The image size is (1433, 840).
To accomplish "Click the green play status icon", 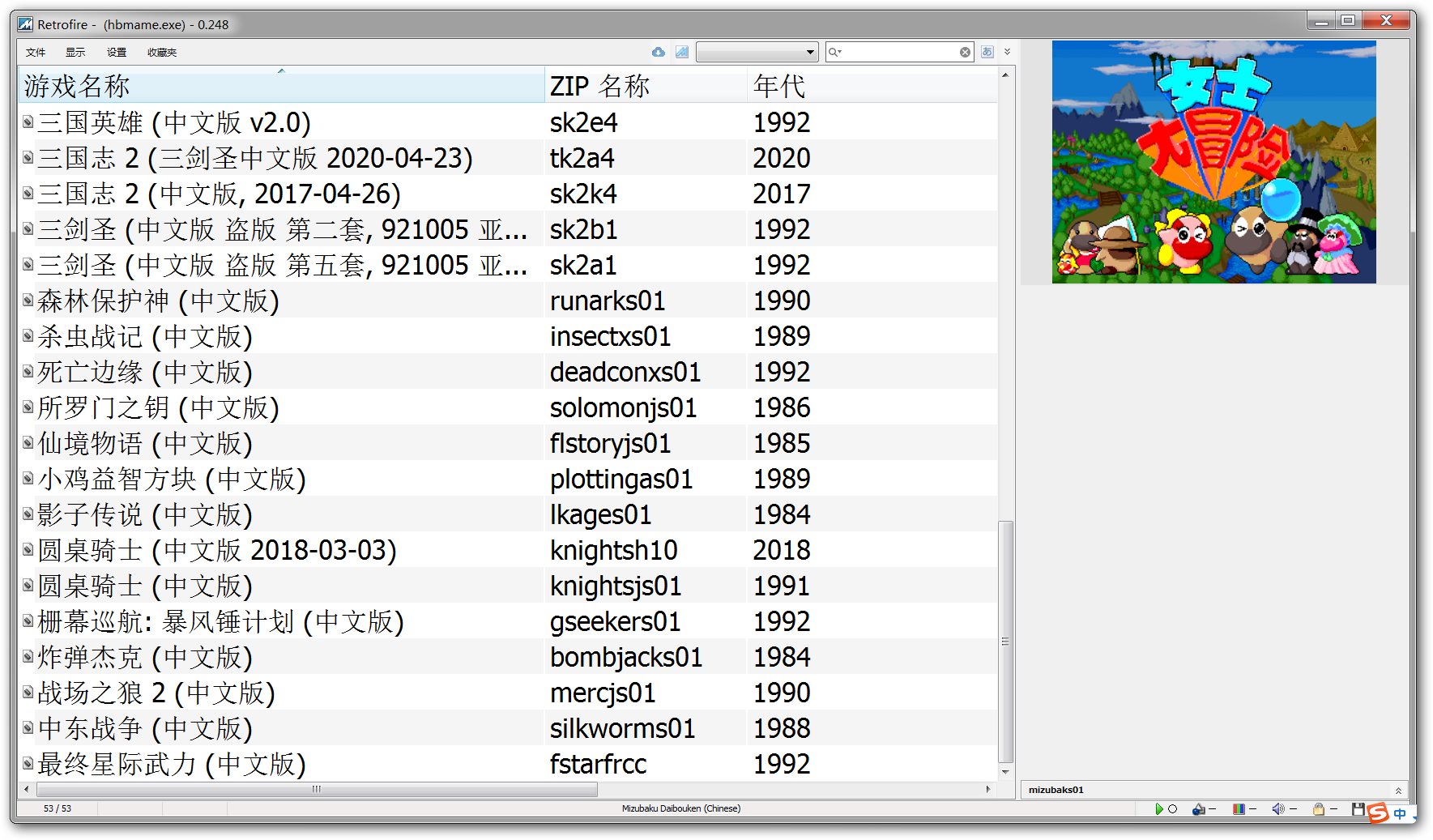I will (1159, 808).
